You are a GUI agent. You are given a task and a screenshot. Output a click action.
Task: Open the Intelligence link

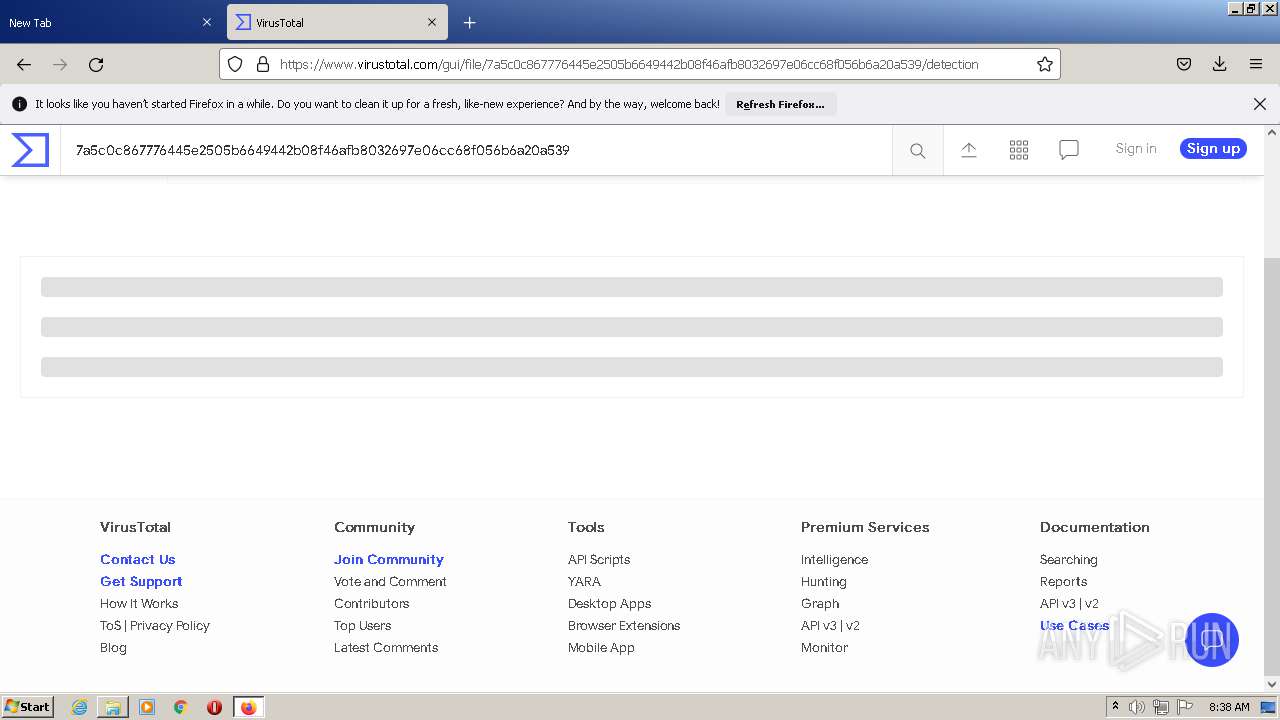pyautogui.click(x=834, y=559)
